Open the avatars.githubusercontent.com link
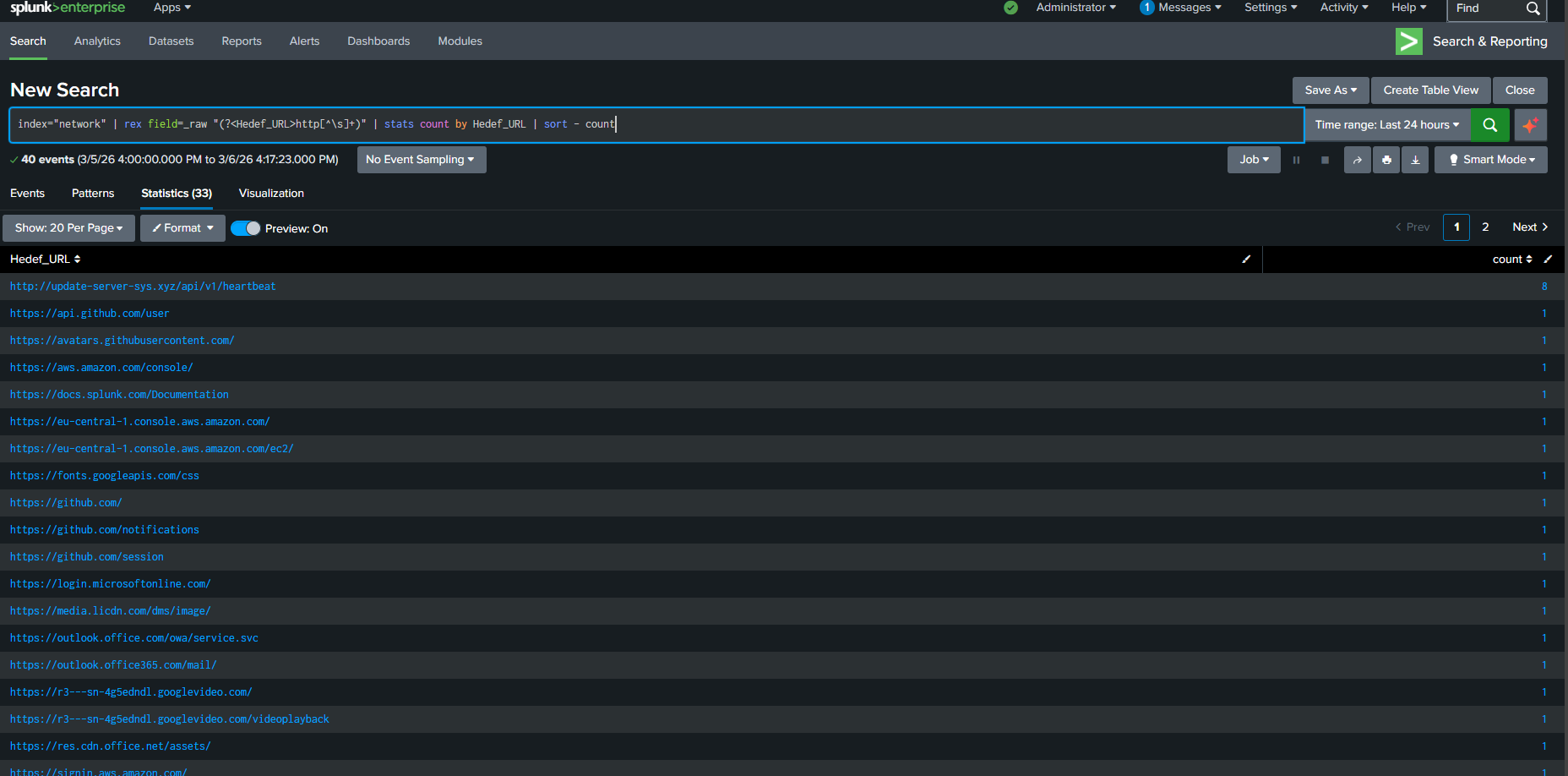The width and height of the screenshot is (1568, 776). click(122, 341)
